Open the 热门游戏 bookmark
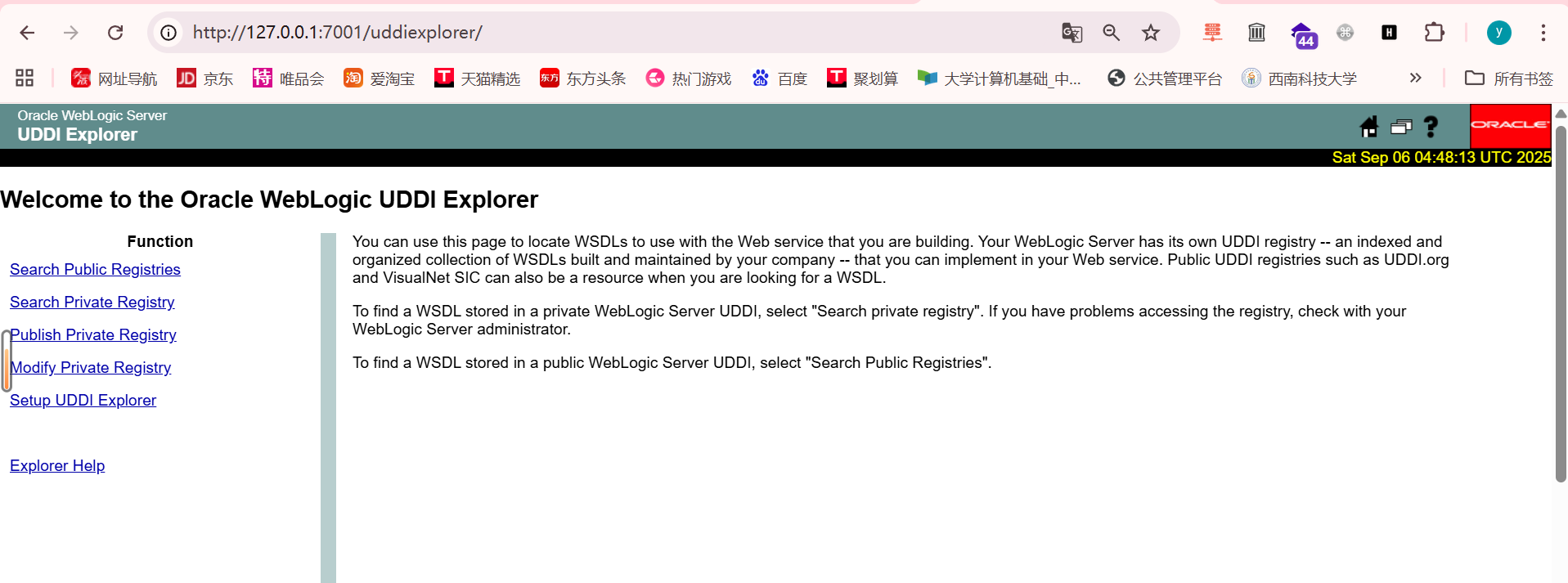The height and width of the screenshot is (583, 1568). point(689,78)
